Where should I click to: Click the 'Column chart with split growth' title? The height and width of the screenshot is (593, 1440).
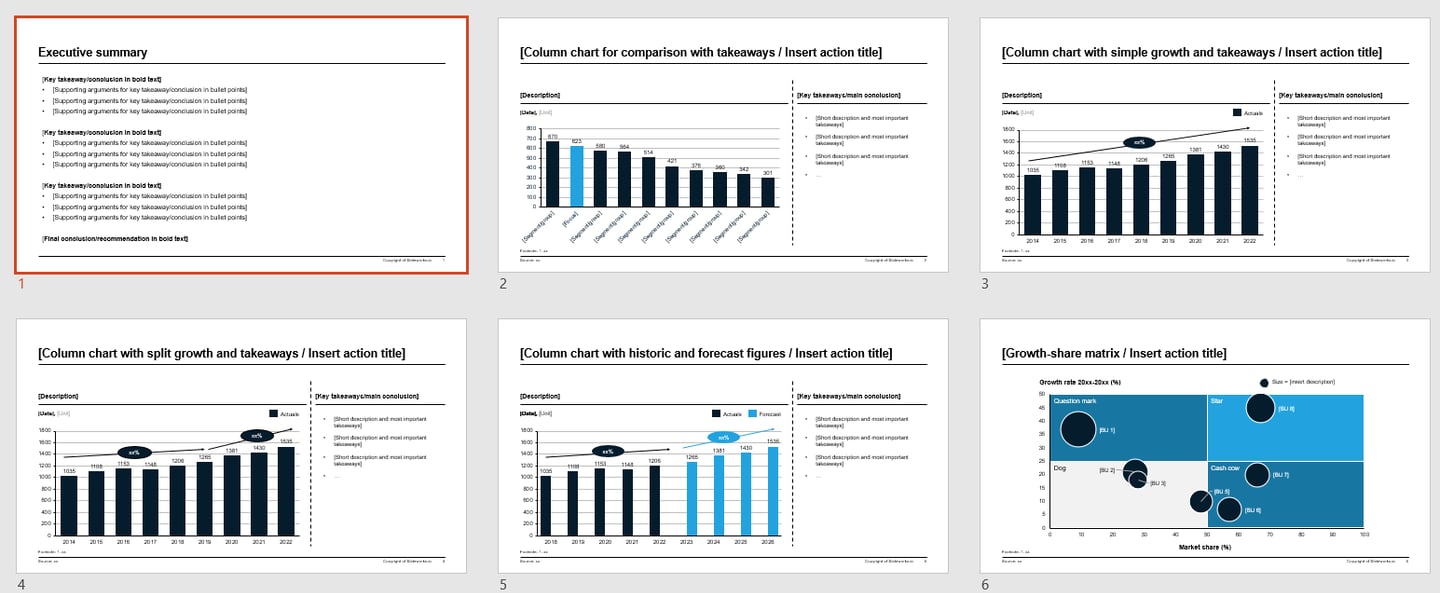221,354
